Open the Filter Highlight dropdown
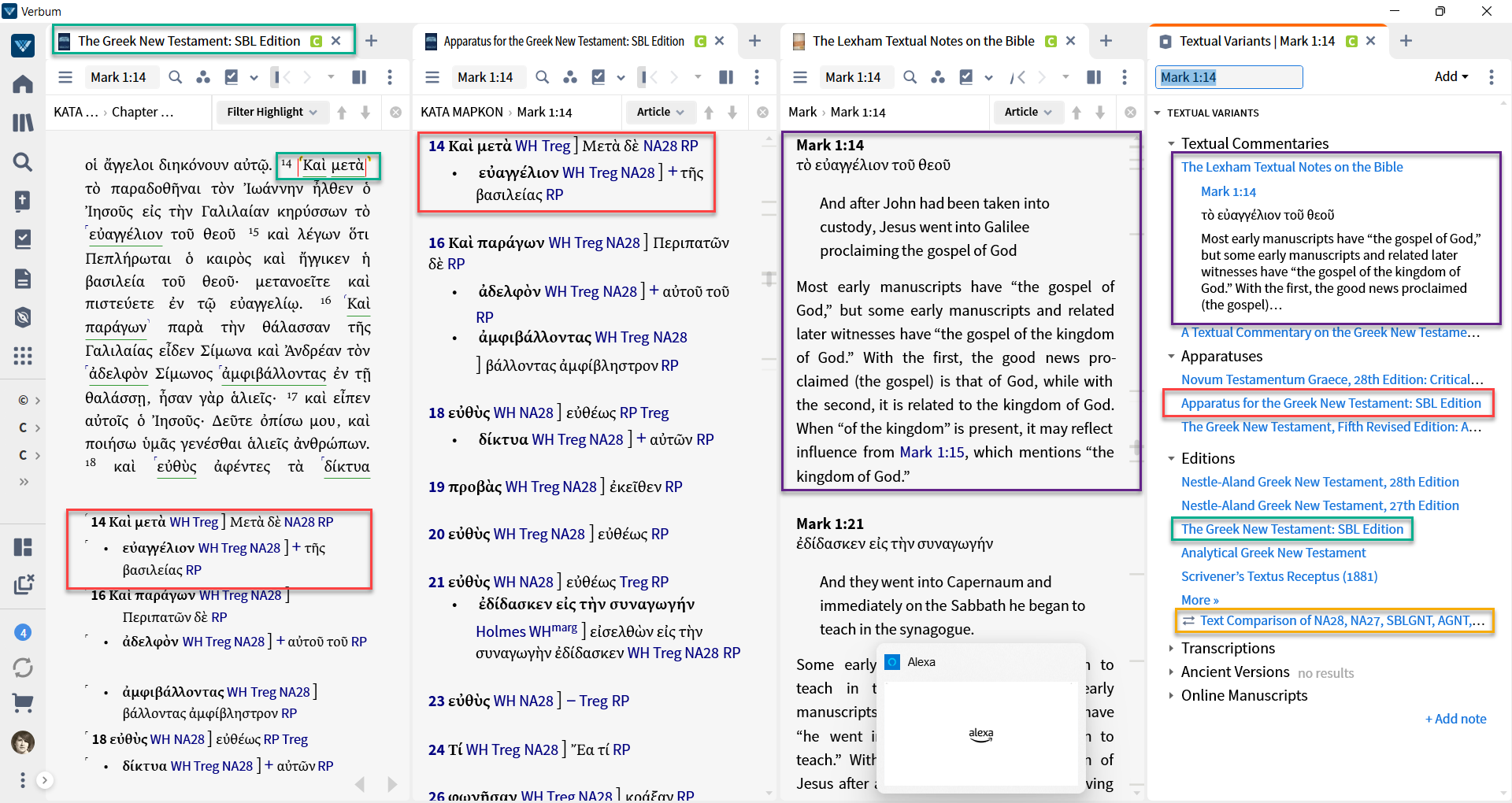Viewport: 1512px width, 803px height. coord(272,112)
